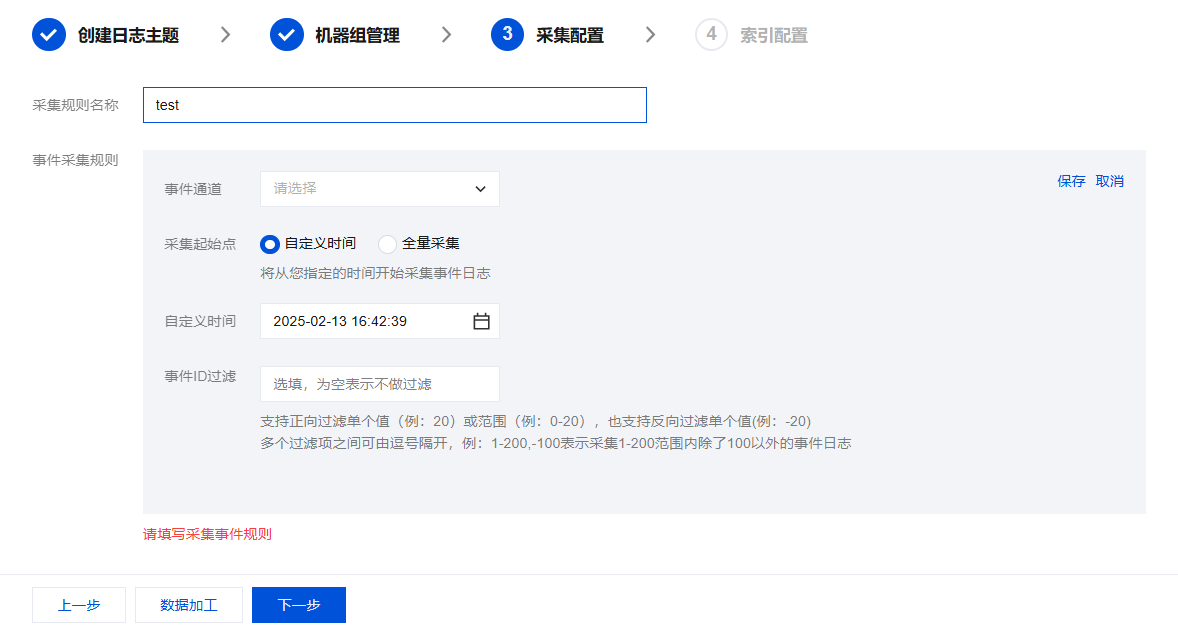
Task: Click the 事件通道 label
Action: (x=193, y=189)
